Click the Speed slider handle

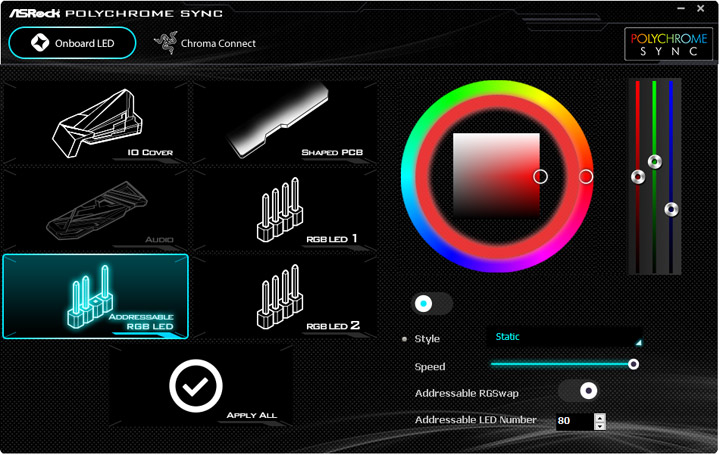pyautogui.click(x=633, y=364)
